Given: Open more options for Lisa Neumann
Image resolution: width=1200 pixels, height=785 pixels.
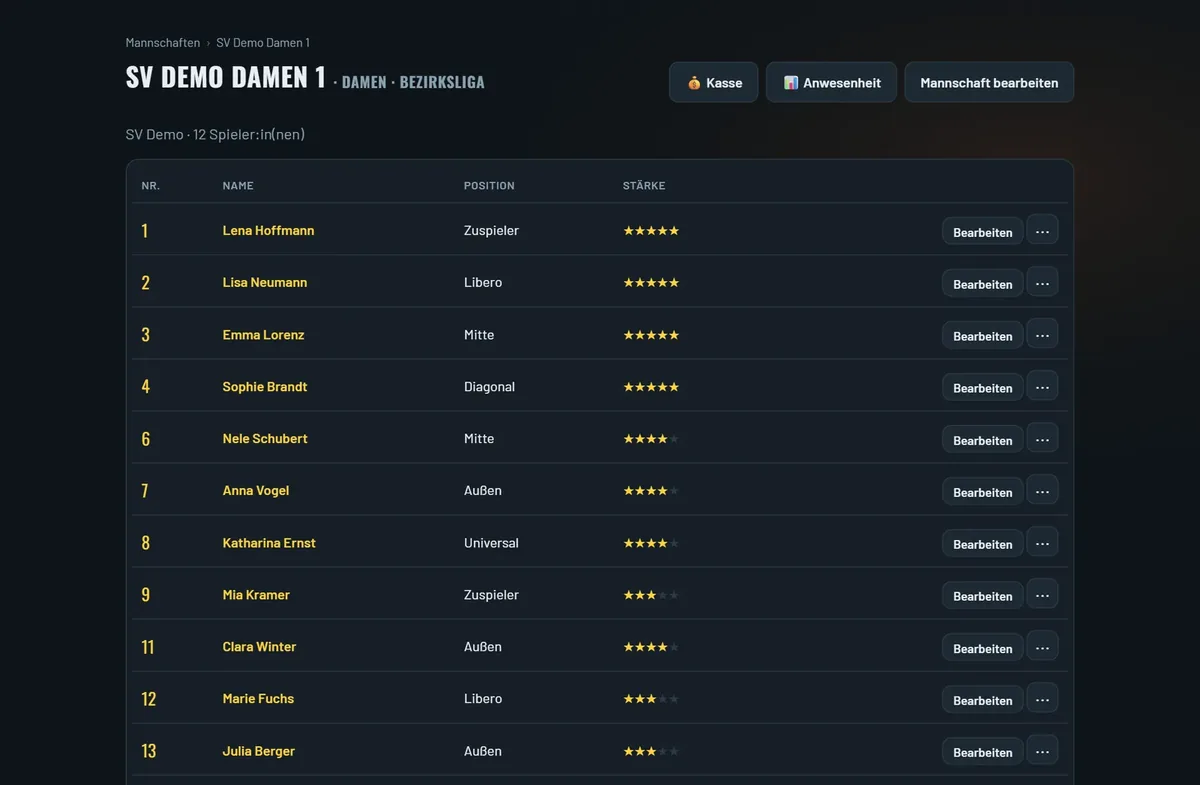Looking at the screenshot, I should 1042,282.
